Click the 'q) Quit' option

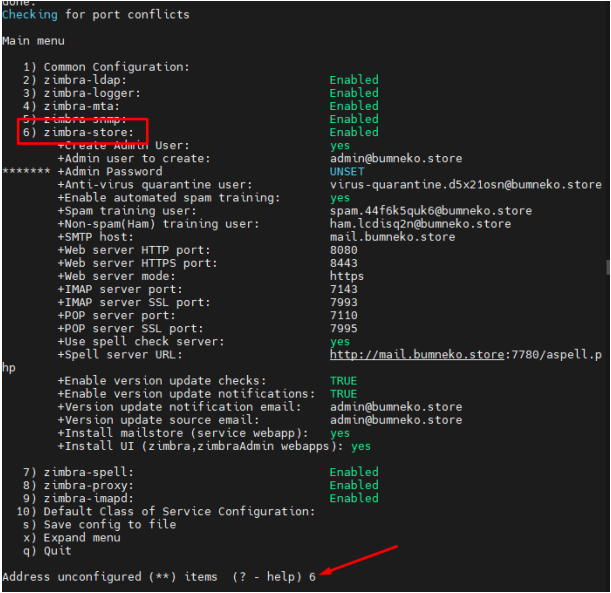pyautogui.click(x=47, y=551)
